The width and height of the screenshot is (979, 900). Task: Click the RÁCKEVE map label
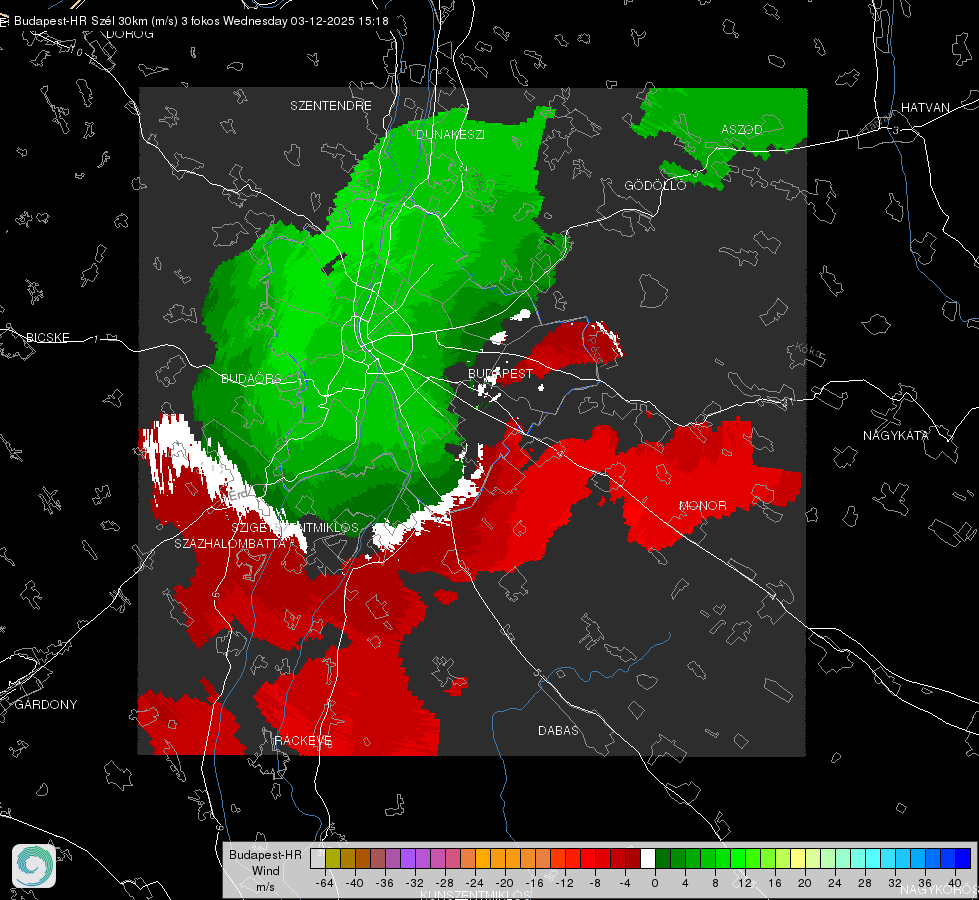(x=303, y=740)
